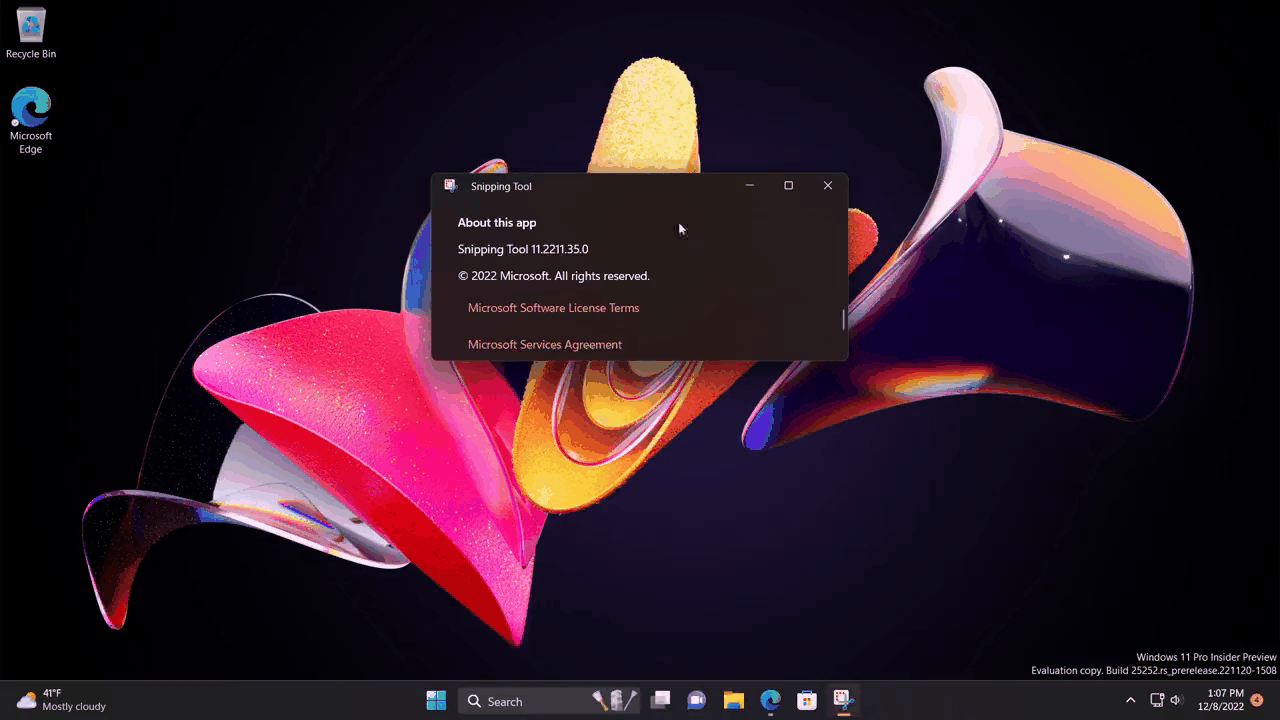Click the 2022 Microsoft copyright text
The image size is (1280, 720).
[554, 276]
